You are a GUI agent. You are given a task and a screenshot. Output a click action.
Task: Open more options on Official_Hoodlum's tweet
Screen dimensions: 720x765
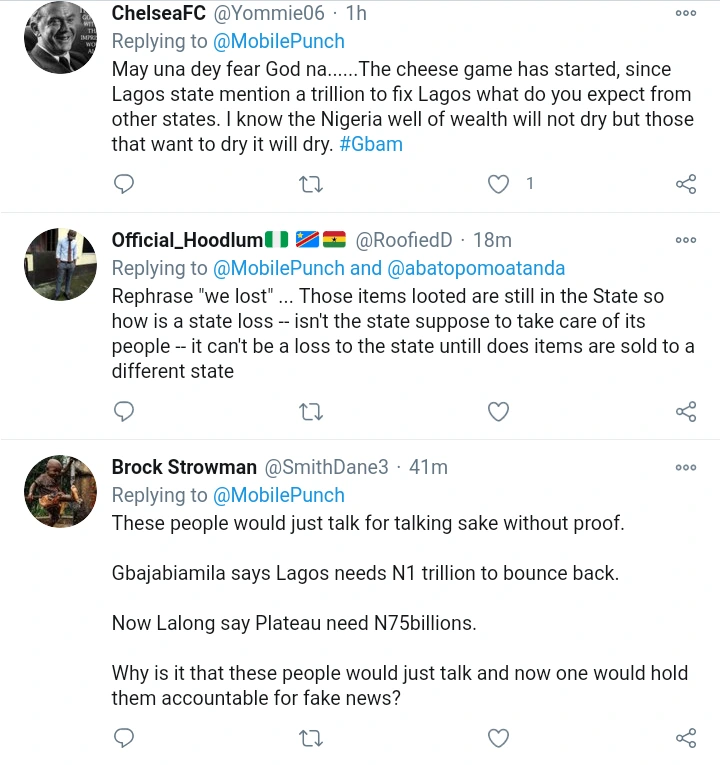(x=686, y=240)
